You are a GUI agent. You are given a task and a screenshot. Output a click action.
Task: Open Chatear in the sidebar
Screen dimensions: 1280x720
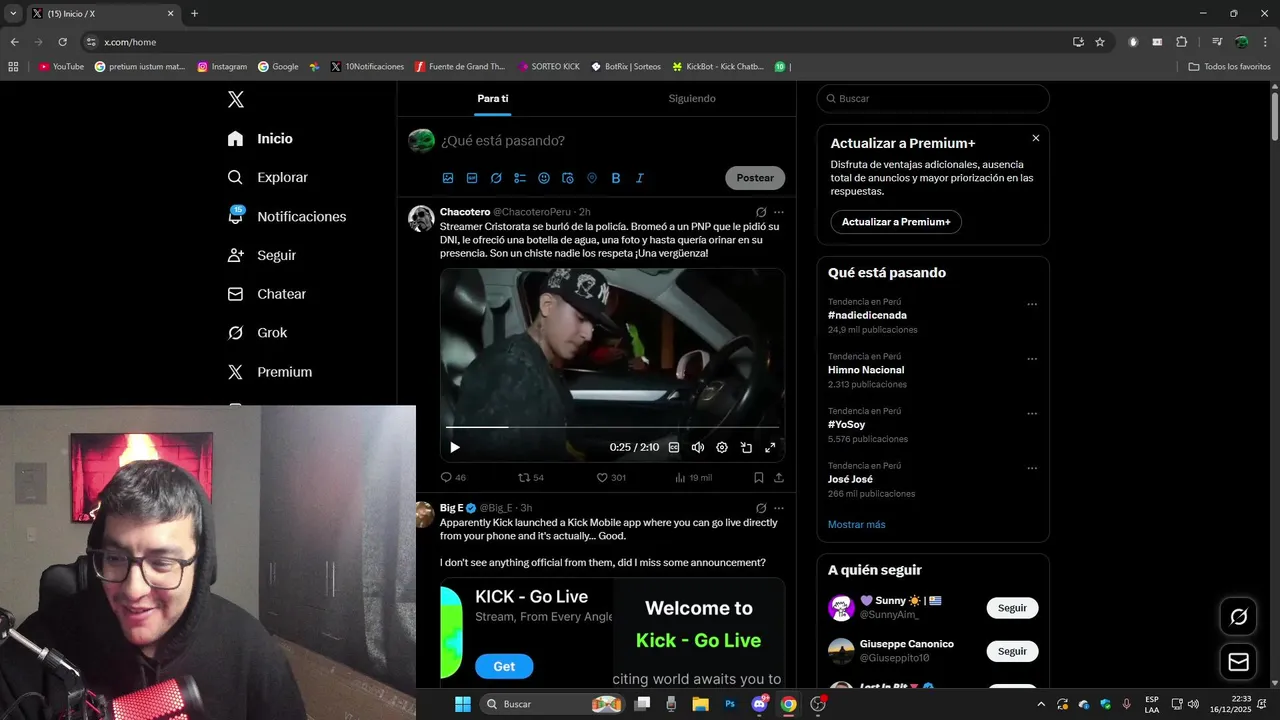point(266,294)
